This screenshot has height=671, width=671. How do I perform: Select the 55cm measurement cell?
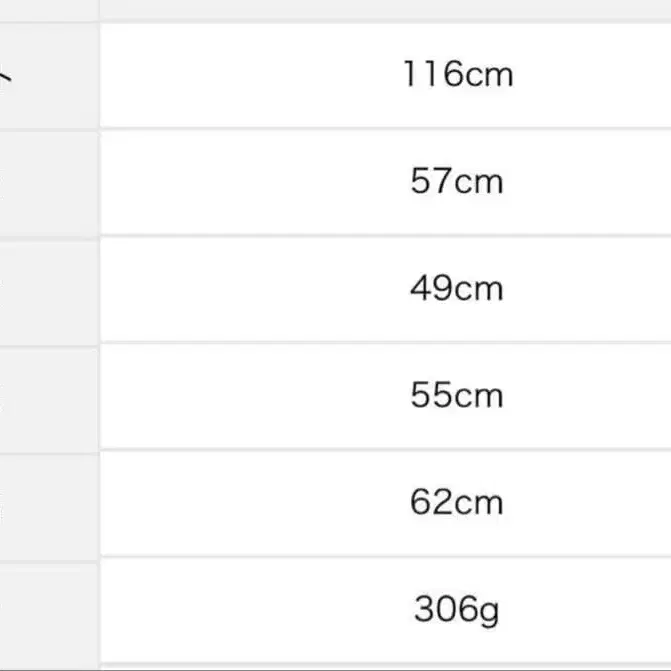click(x=457, y=396)
